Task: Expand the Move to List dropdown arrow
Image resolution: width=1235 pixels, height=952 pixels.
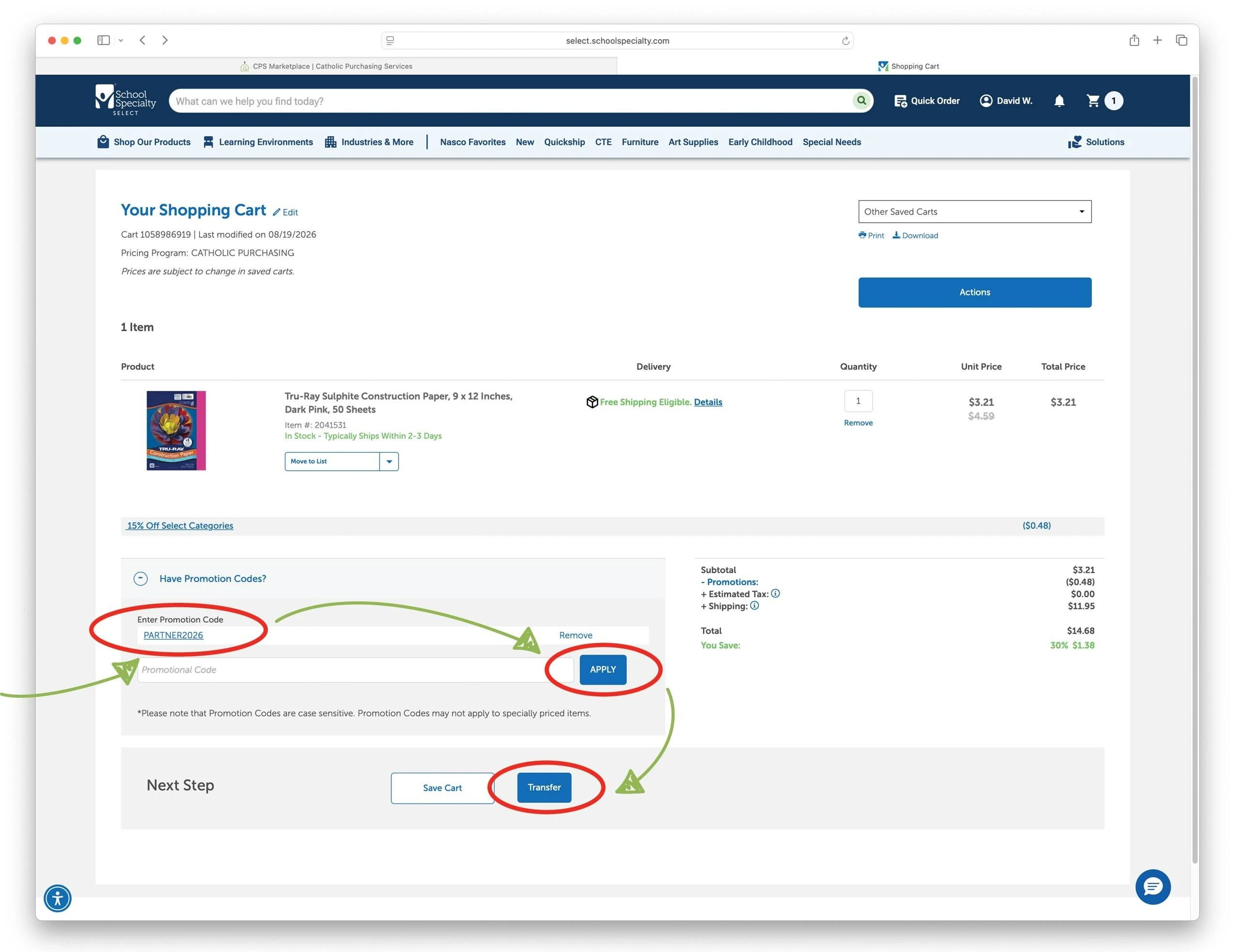Action: pyautogui.click(x=389, y=461)
